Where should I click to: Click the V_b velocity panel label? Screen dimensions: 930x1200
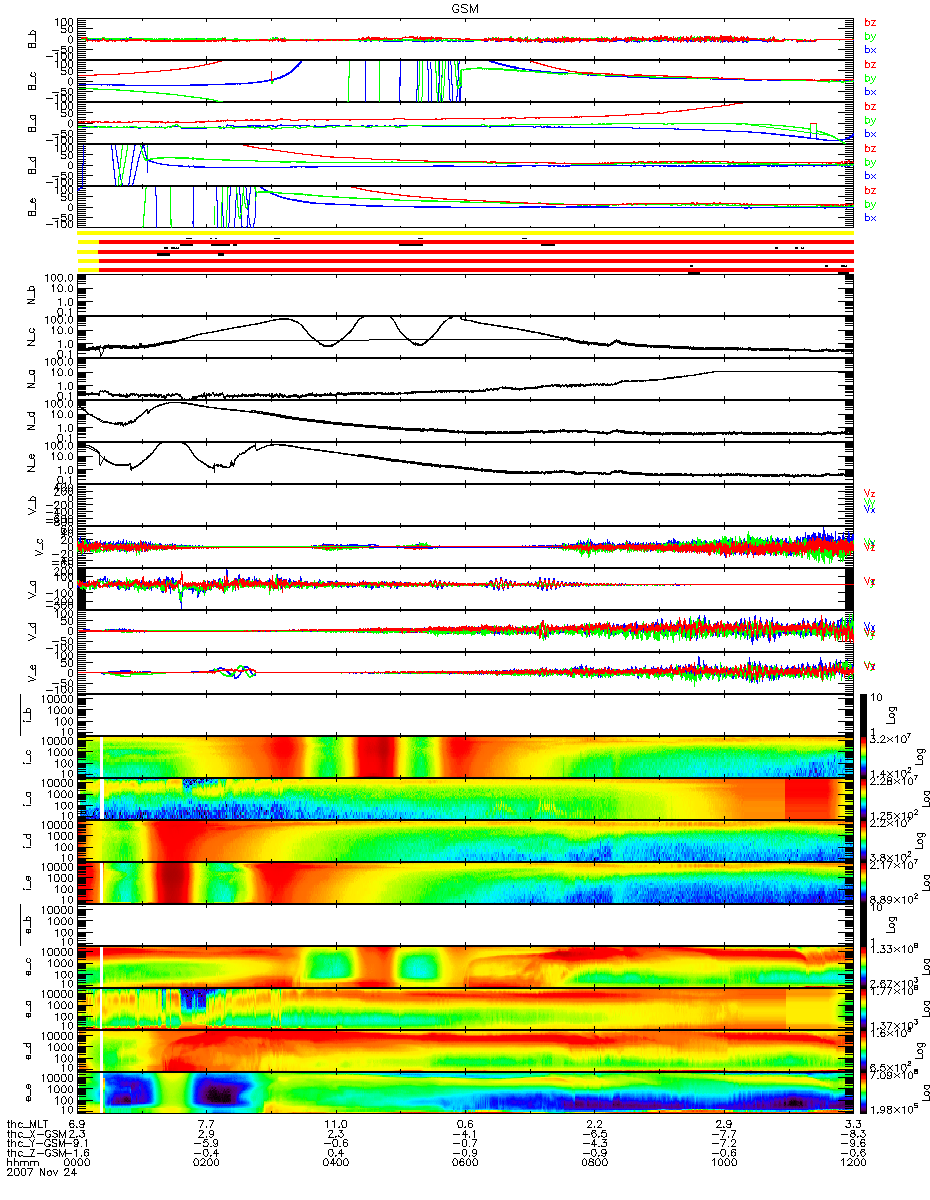click(x=32, y=505)
